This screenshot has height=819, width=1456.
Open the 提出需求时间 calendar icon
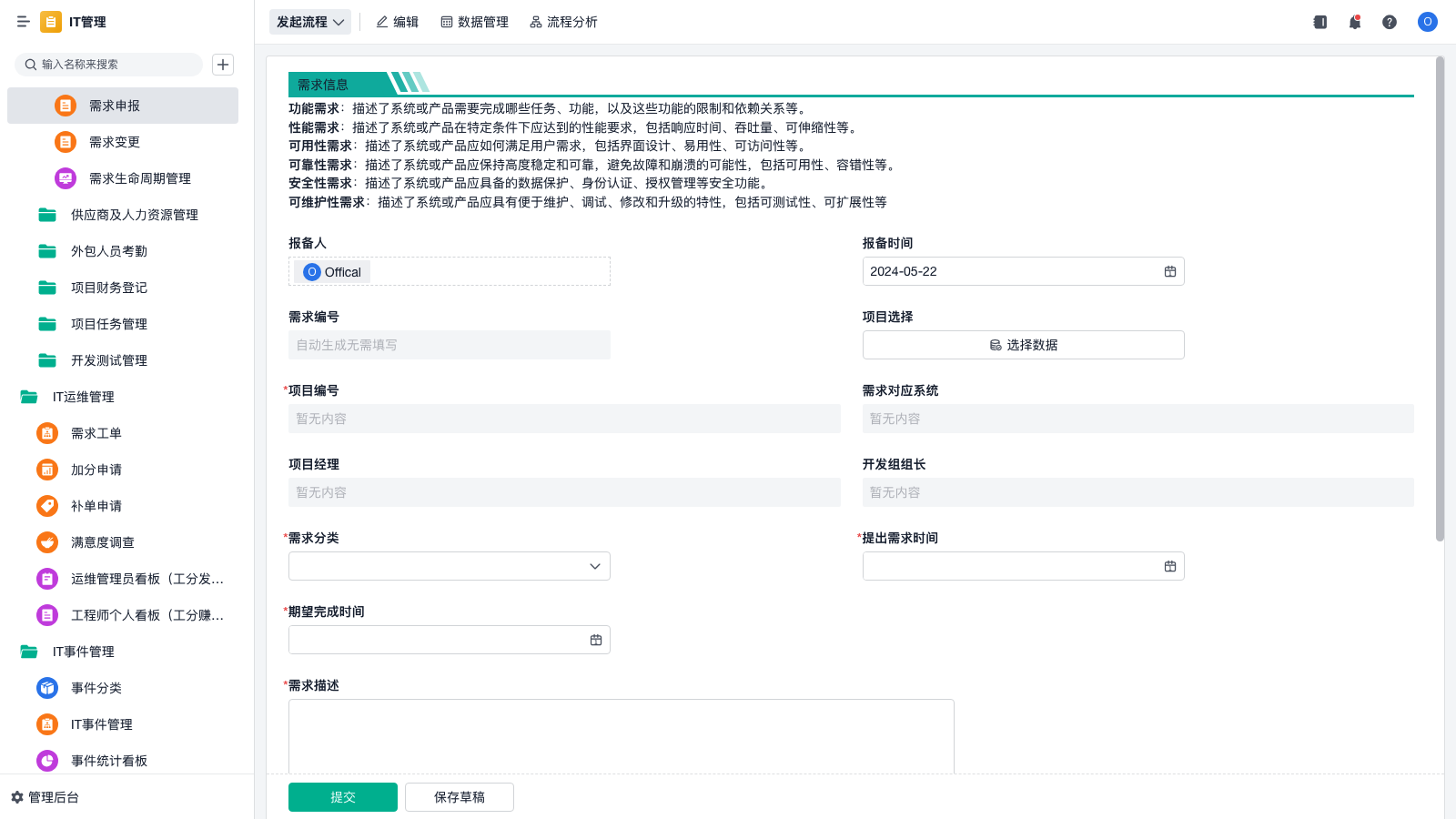click(x=1170, y=566)
